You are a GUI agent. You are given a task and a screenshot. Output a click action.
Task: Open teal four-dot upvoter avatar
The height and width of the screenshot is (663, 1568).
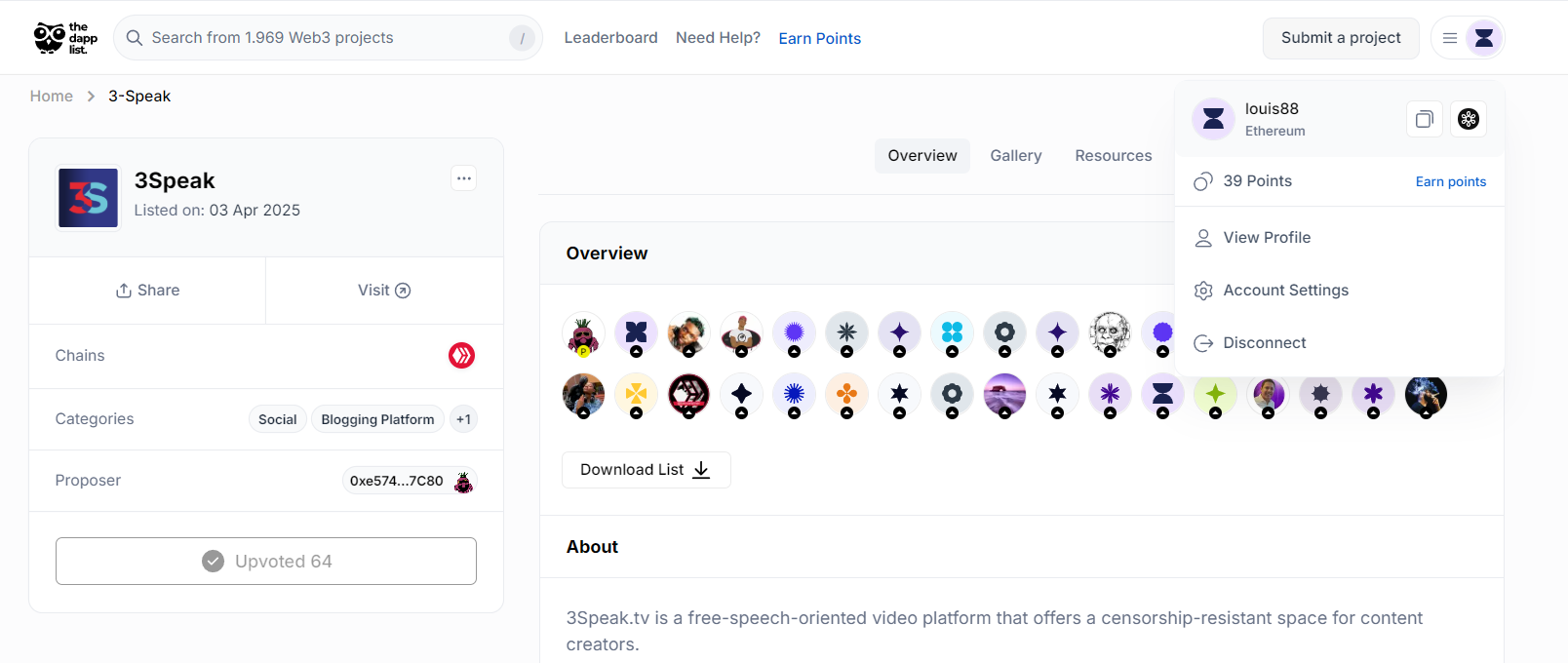(x=952, y=333)
